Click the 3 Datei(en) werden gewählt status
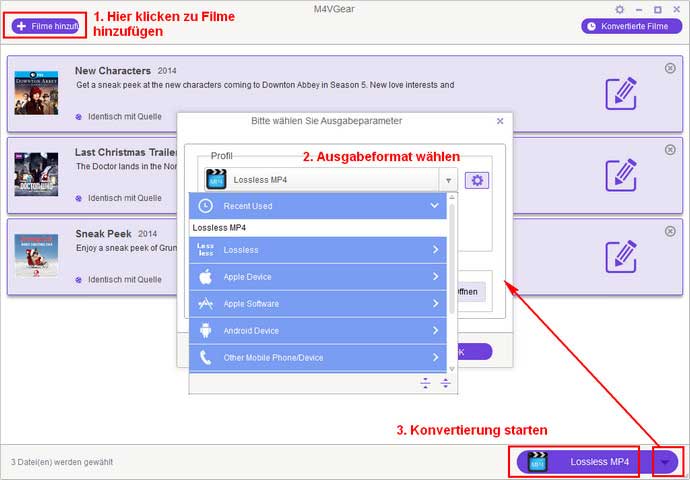 [x=62, y=462]
